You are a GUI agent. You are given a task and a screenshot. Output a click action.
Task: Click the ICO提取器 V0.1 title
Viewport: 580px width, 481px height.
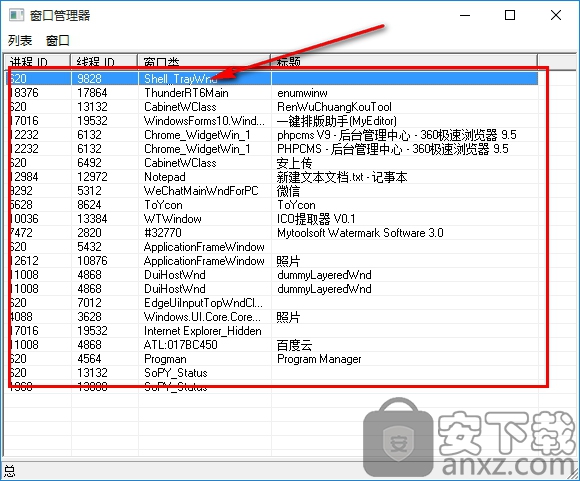pos(316,219)
